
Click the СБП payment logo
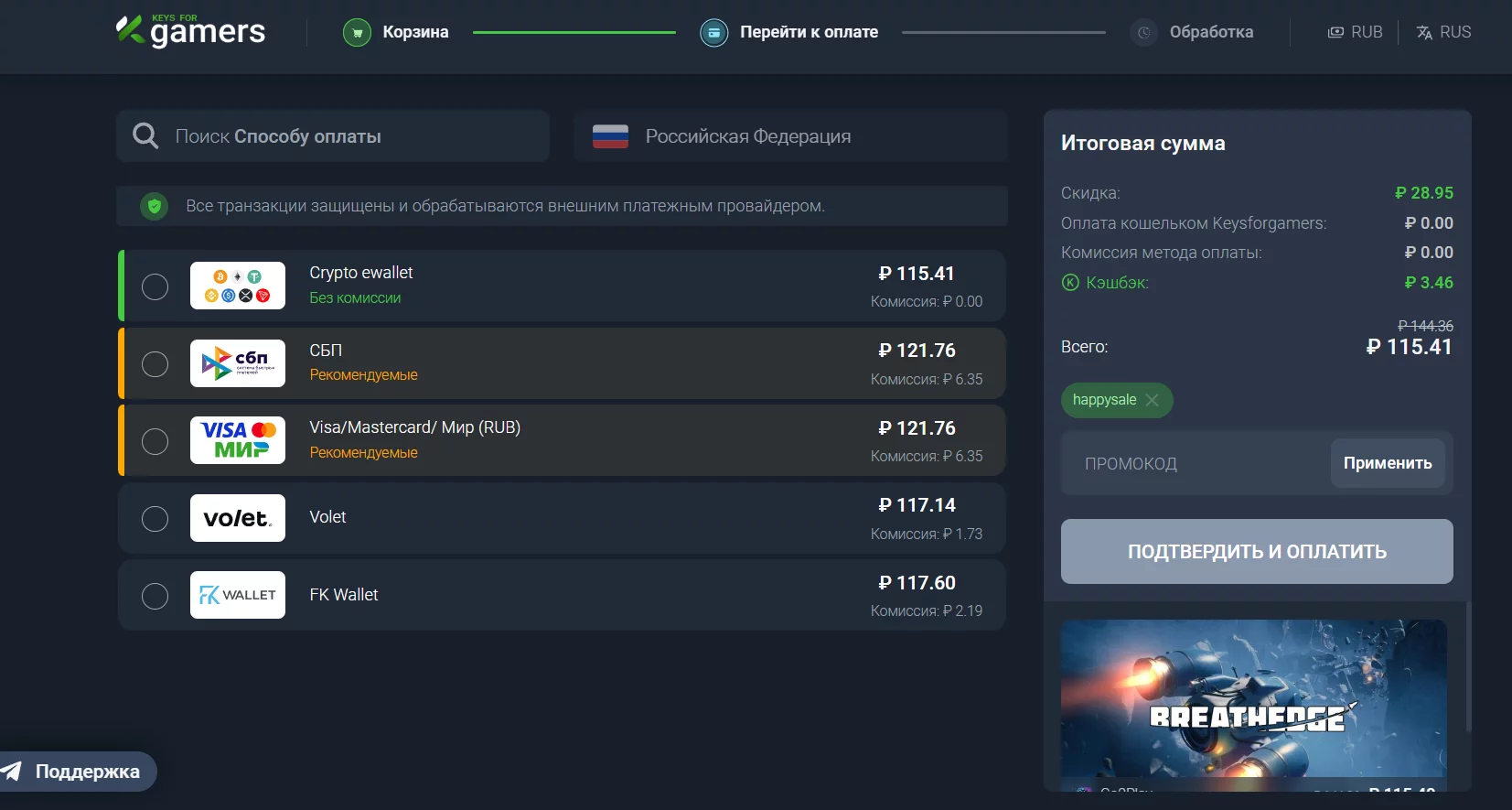[x=238, y=363]
